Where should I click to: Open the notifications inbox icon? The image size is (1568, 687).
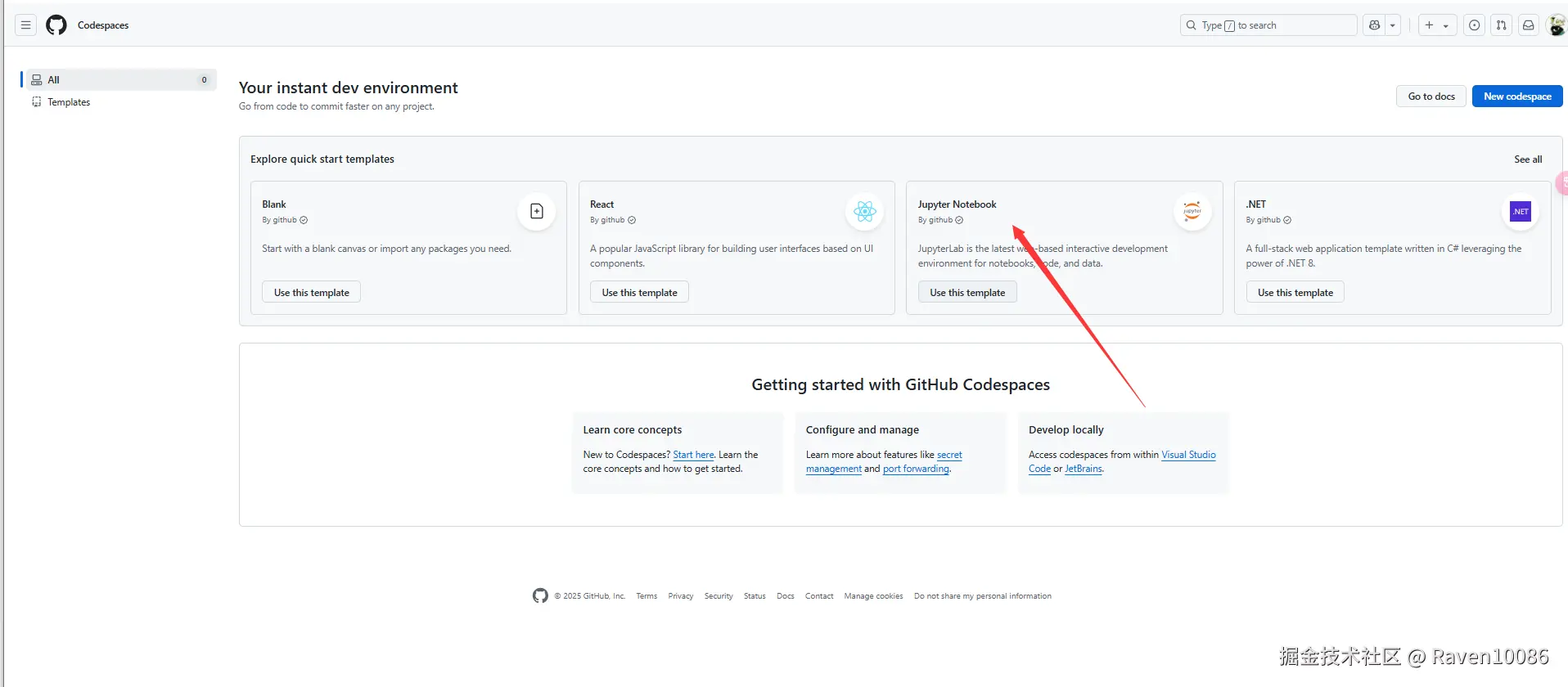(x=1528, y=25)
